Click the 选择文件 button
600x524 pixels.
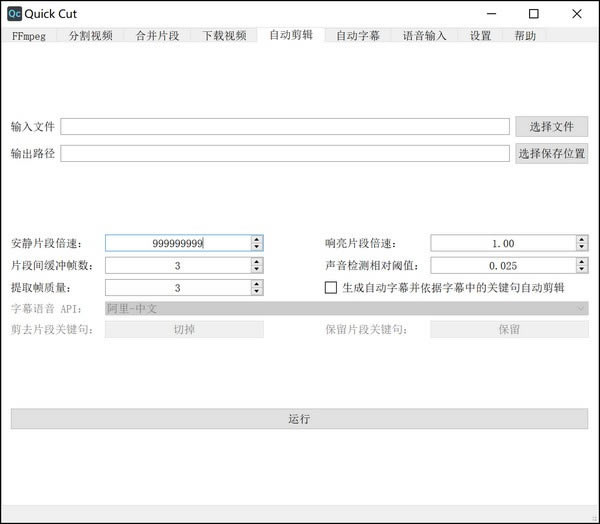click(x=551, y=127)
